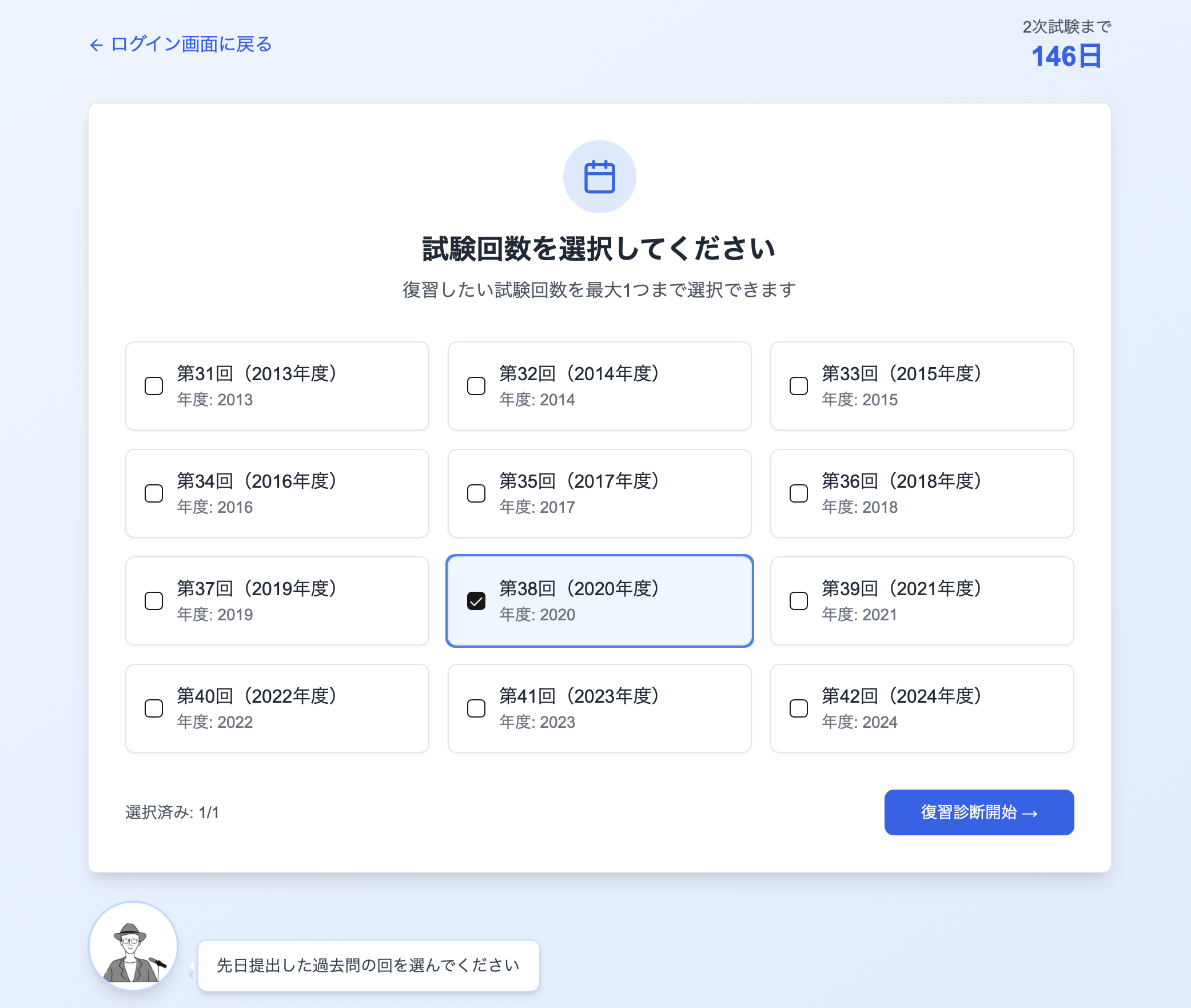Select the 第35回（2017年度）checkbox
The width and height of the screenshot is (1191, 1008).
coord(475,493)
